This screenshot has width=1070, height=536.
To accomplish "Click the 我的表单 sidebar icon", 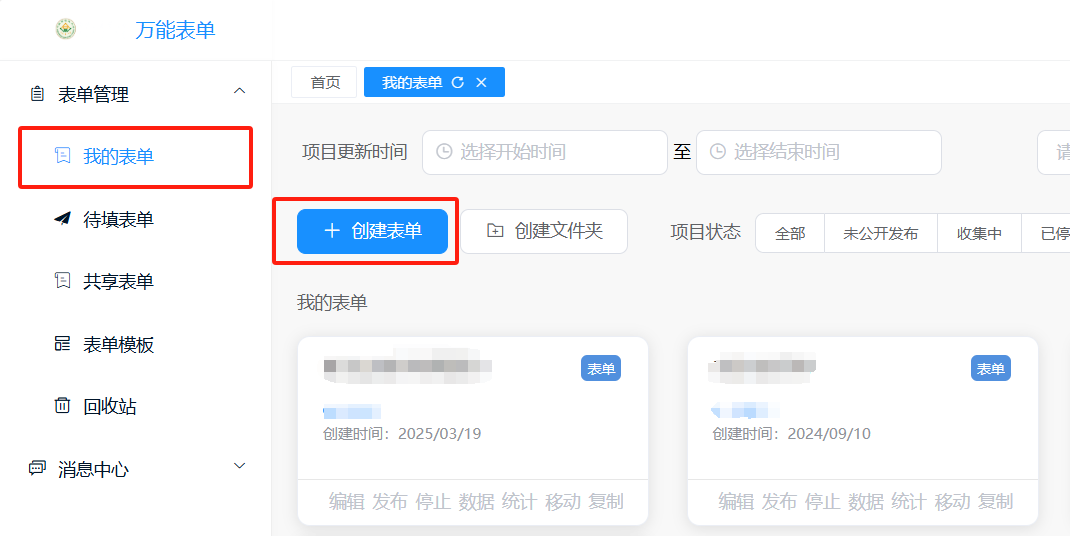I will pos(63,156).
